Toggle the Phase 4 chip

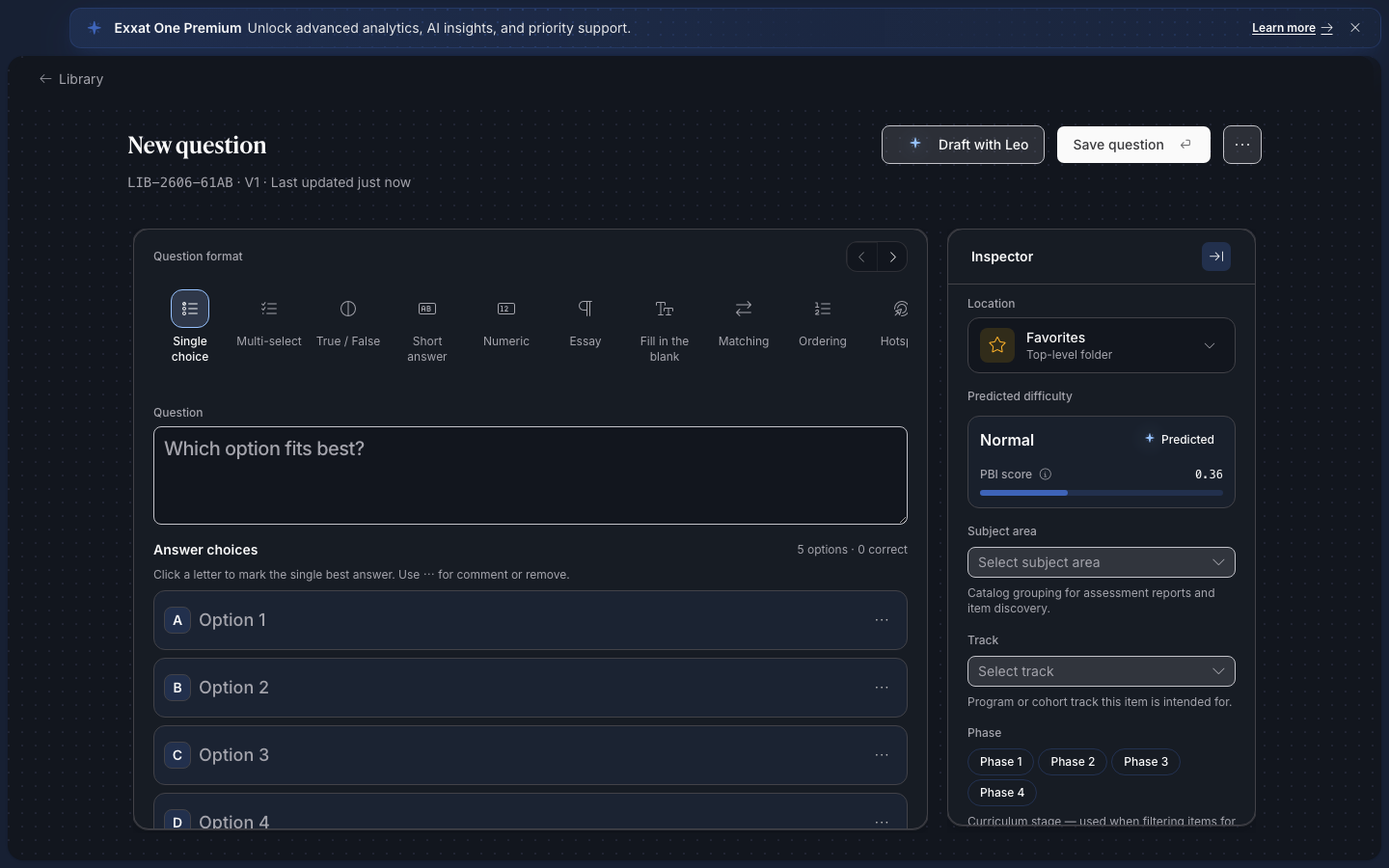pyautogui.click(x=1002, y=793)
